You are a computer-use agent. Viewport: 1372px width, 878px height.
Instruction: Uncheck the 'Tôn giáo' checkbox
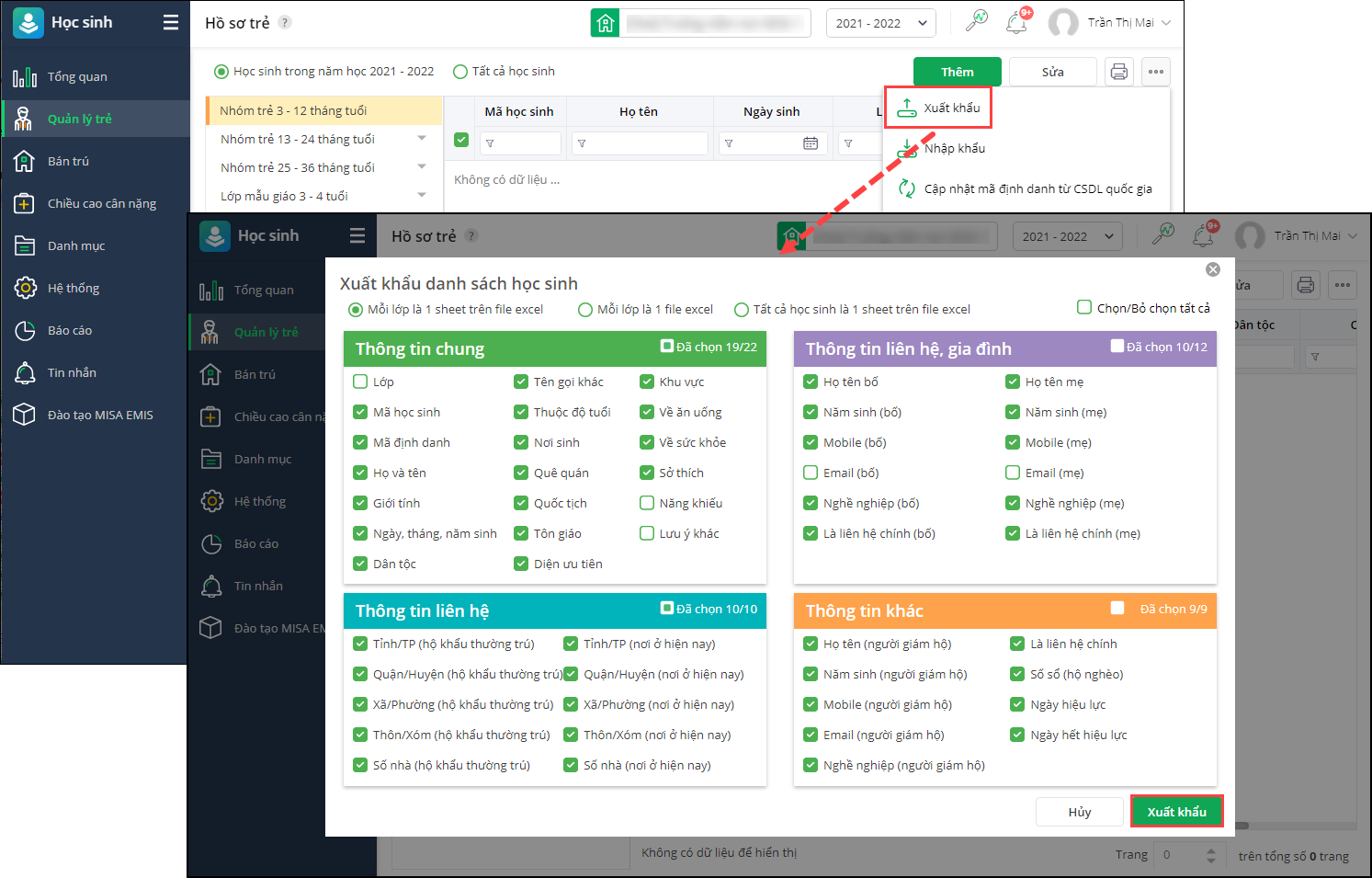(521, 533)
